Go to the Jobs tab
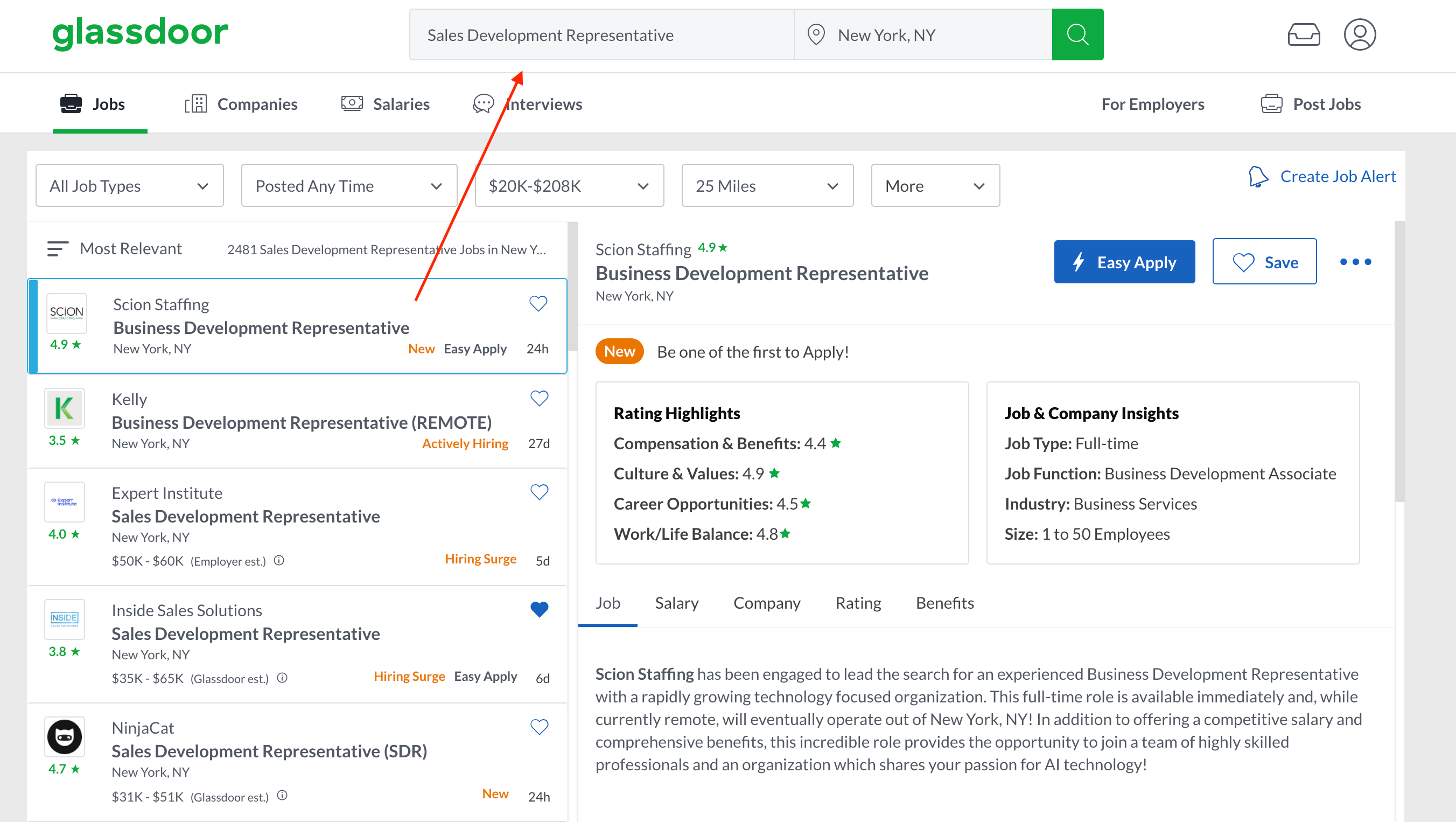 (93, 104)
